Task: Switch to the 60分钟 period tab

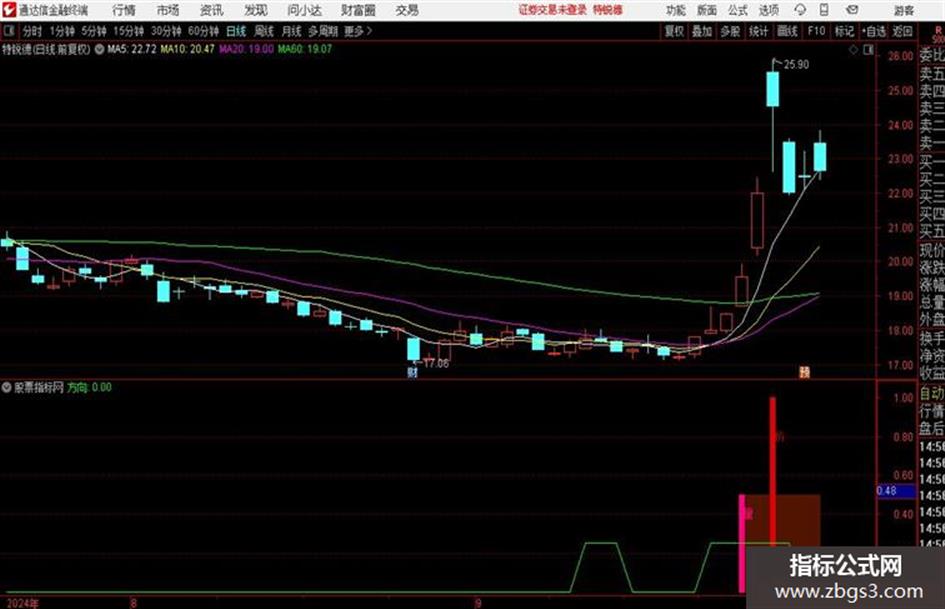Action: coord(204,31)
